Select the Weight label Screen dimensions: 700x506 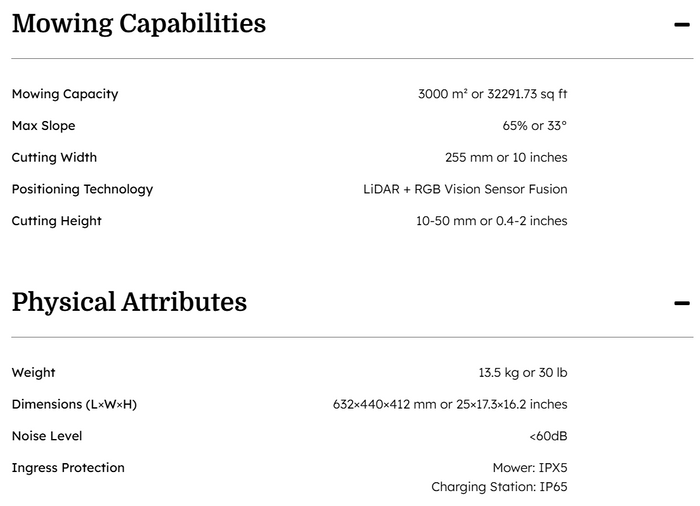33,373
